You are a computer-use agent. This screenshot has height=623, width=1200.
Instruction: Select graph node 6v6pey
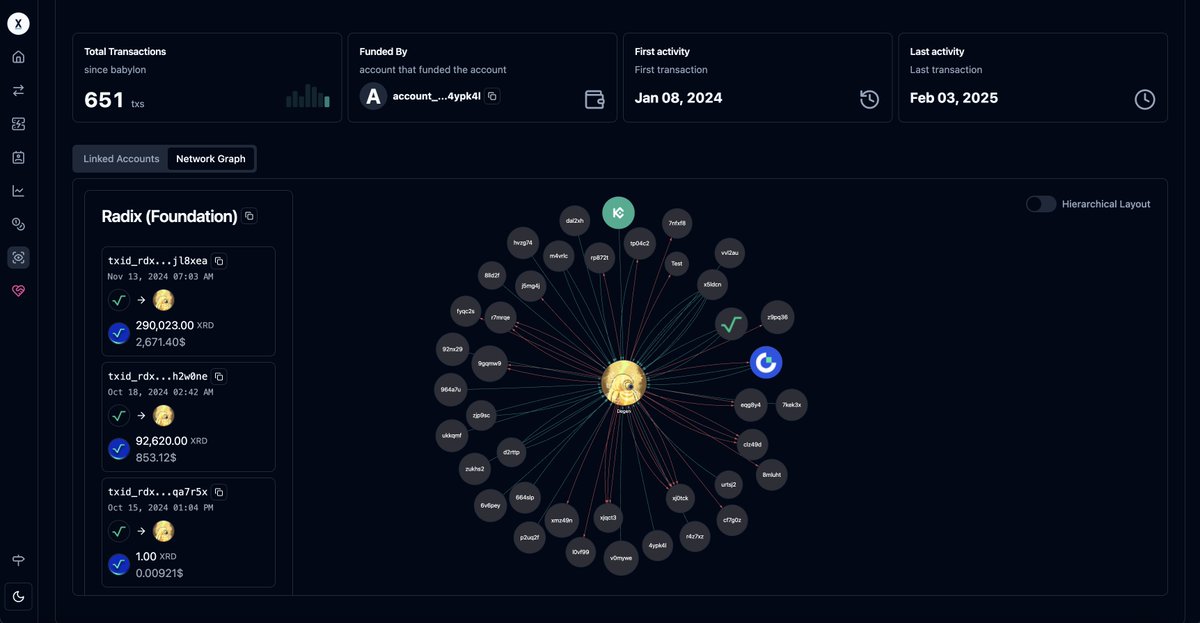pyautogui.click(x=490, y=505)
